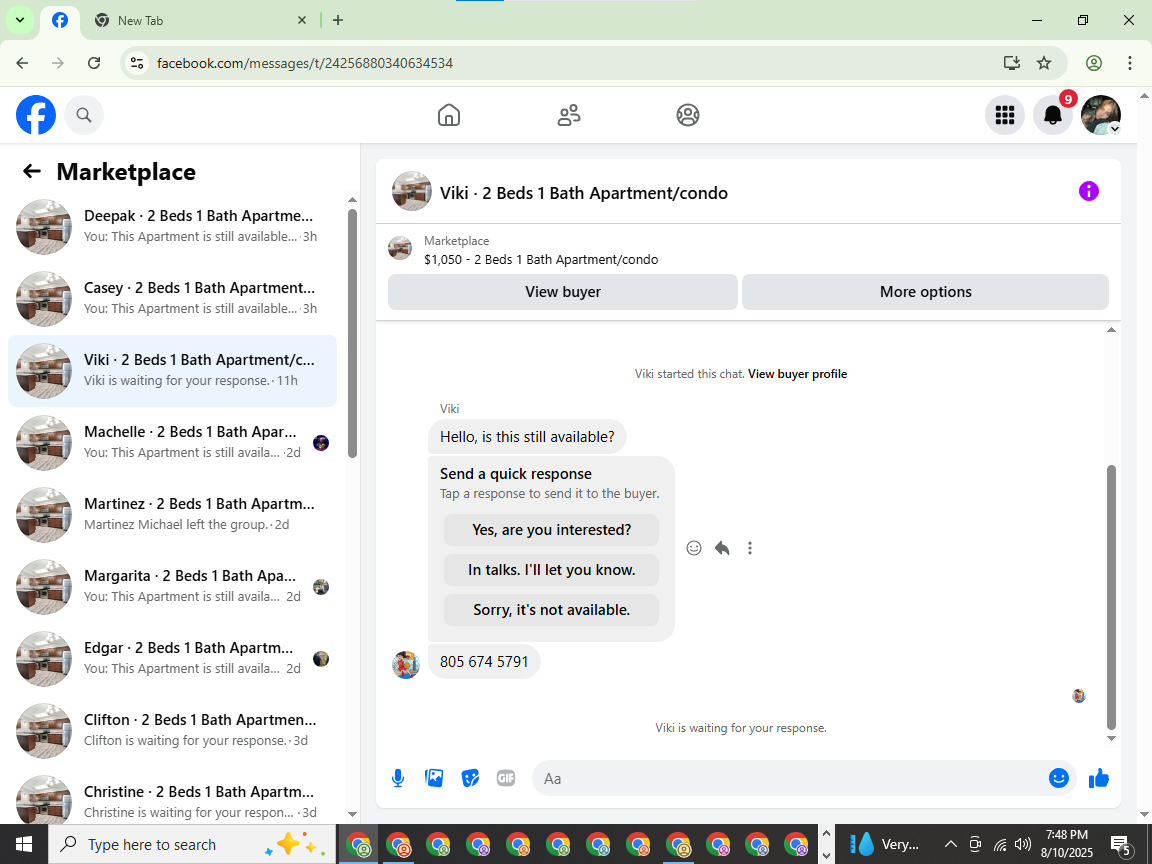The height and width of the screenshot is (864, 1152).
Task: Open the Groups icon in top navigation
Action: point(688,115)
